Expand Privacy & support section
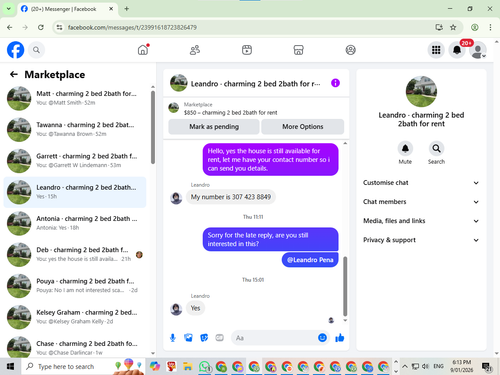Image resolution: width=500 pixels, height=375 pixels. click(x=421, y=240)
